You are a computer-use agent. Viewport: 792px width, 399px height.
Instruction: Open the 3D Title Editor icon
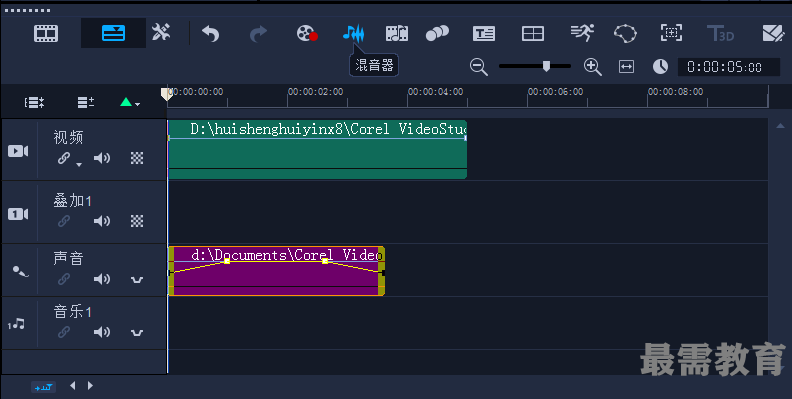click(720, 34)
